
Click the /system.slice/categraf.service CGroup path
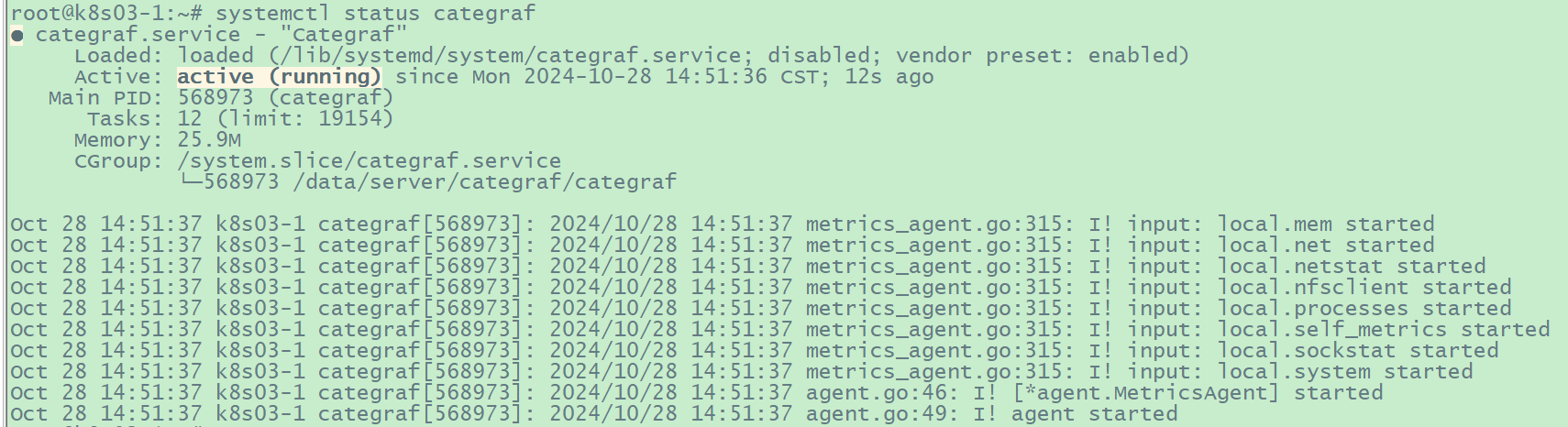369,161
